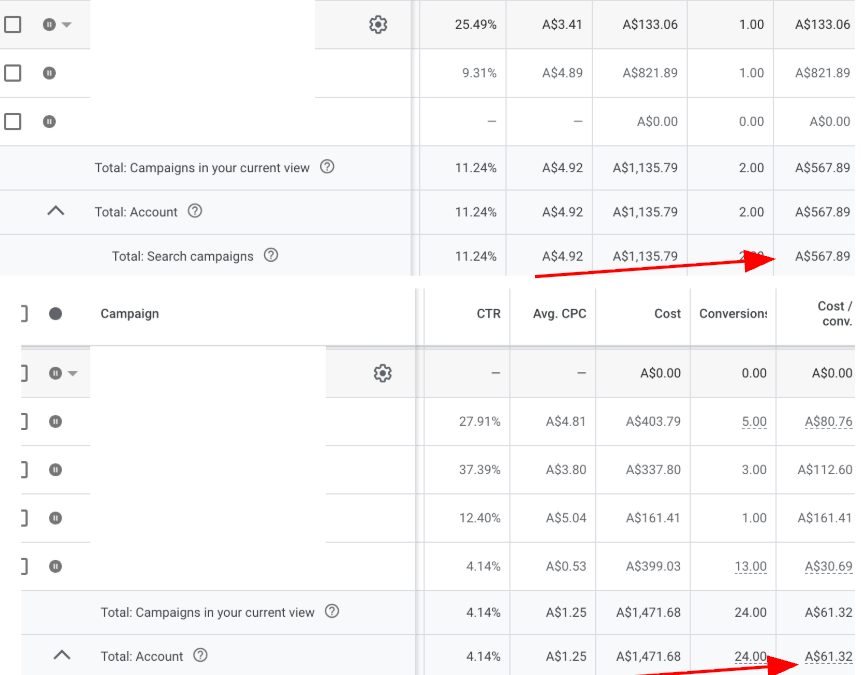Click paused status icon in 9.31% CTR row

click(49, 73)
